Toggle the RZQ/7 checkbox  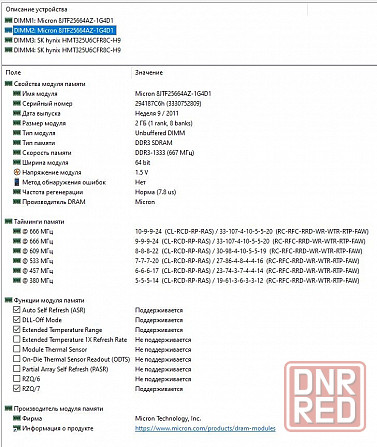pos(17,388)
